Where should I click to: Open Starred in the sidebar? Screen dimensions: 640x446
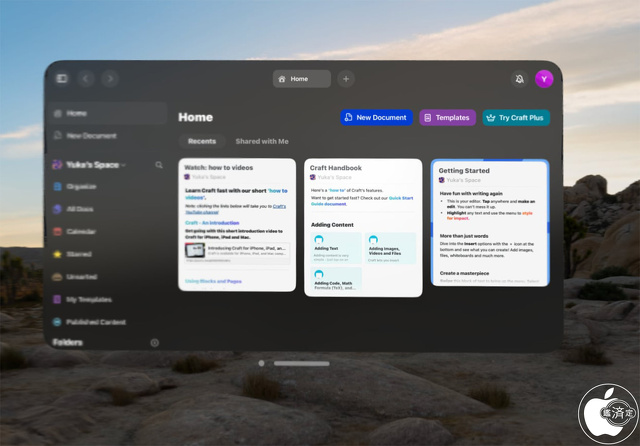[107, 254]
